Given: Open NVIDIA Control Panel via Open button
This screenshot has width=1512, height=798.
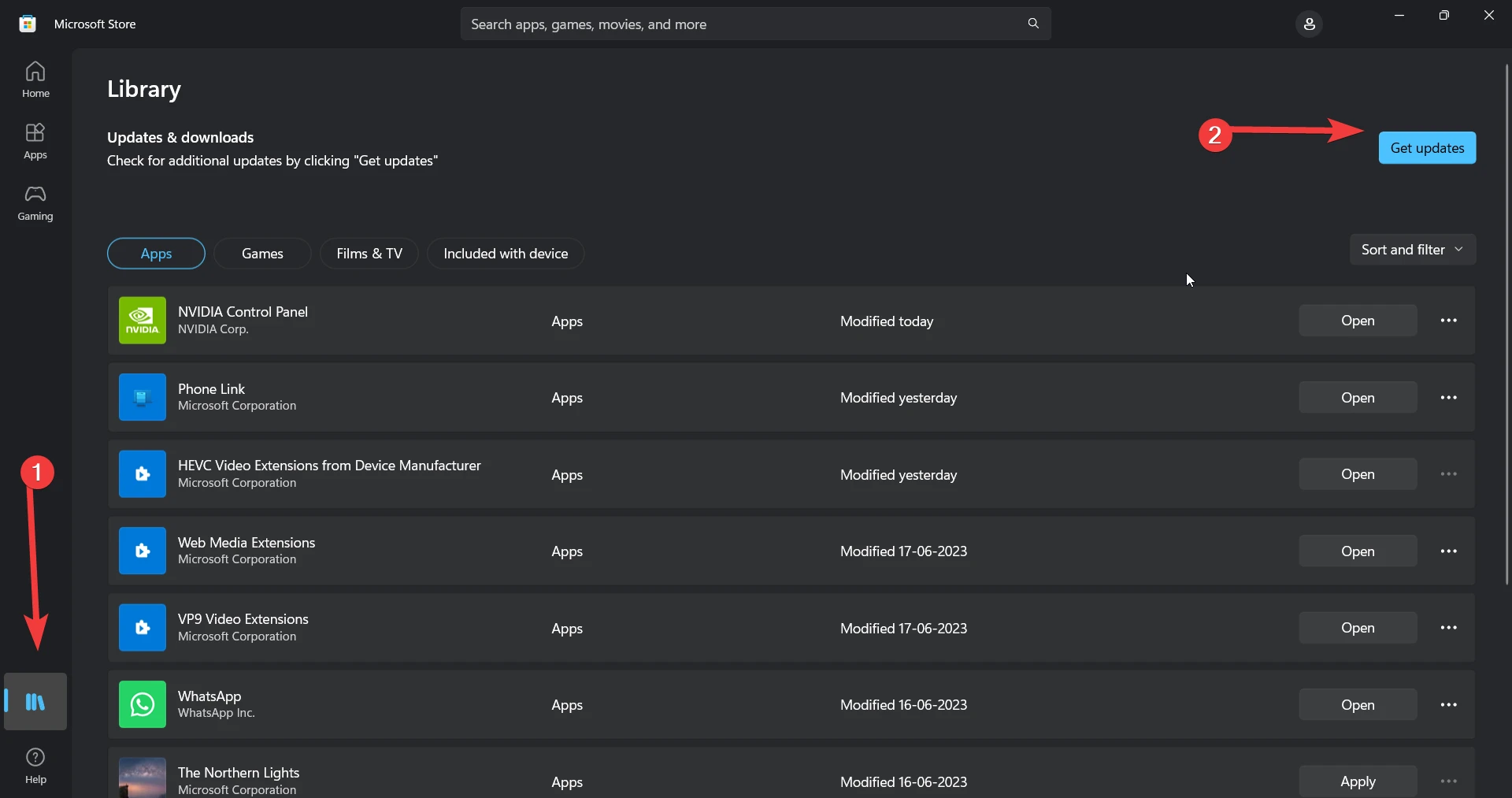Looking at the screenshot, I should pyautogui.click(x=1358, y=321).
